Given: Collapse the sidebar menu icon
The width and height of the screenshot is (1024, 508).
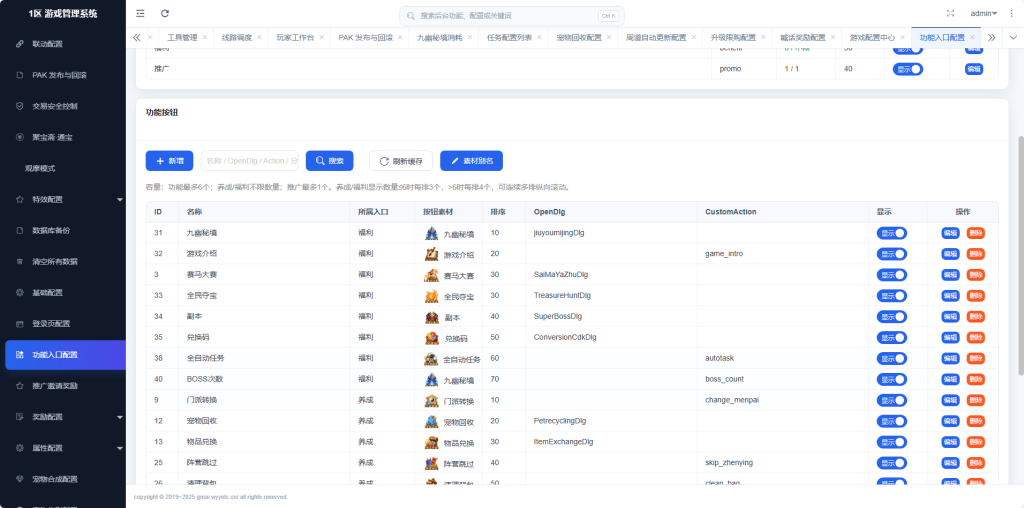Looking at the screenshot, I should 140,13.
